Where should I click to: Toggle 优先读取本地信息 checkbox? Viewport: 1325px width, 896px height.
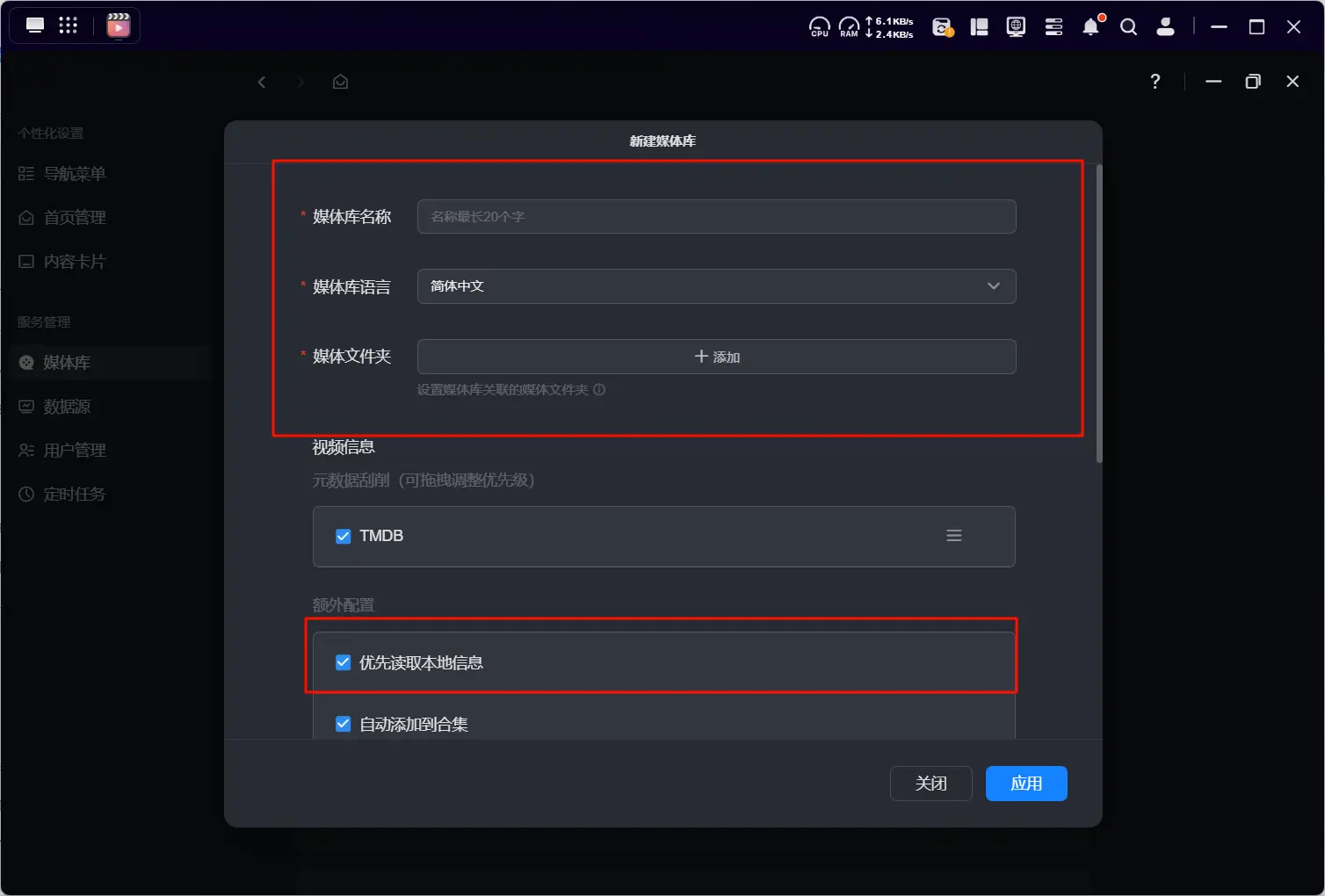(x=344, y=662)
